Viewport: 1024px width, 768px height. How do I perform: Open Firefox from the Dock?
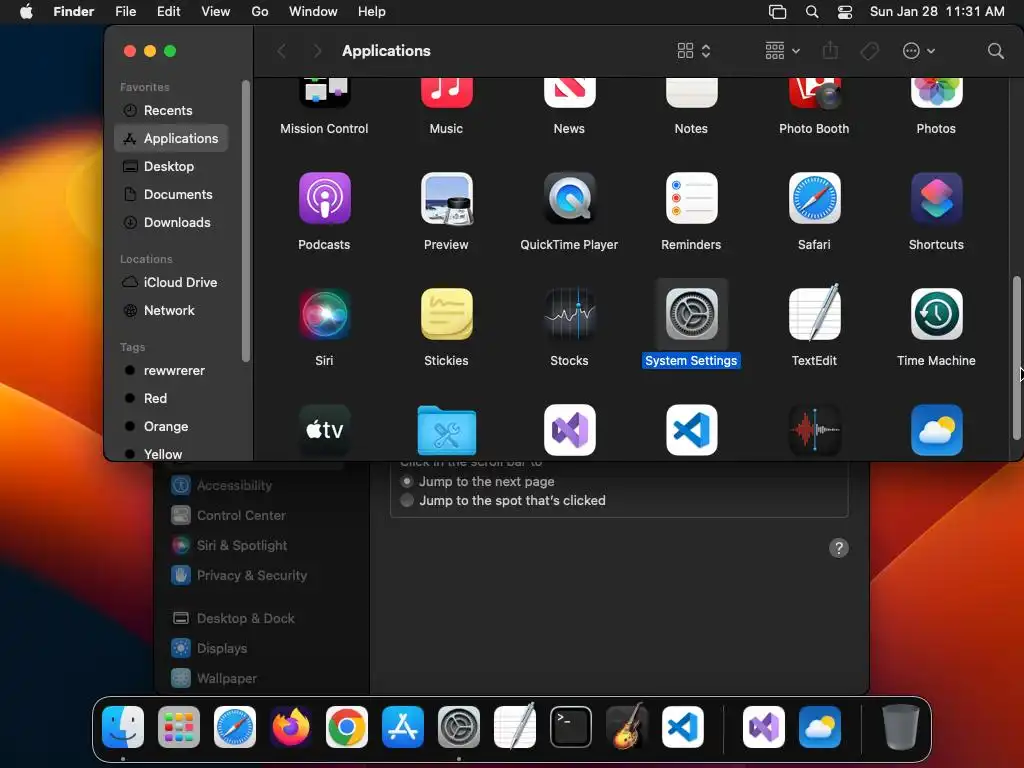click(291, 727)
